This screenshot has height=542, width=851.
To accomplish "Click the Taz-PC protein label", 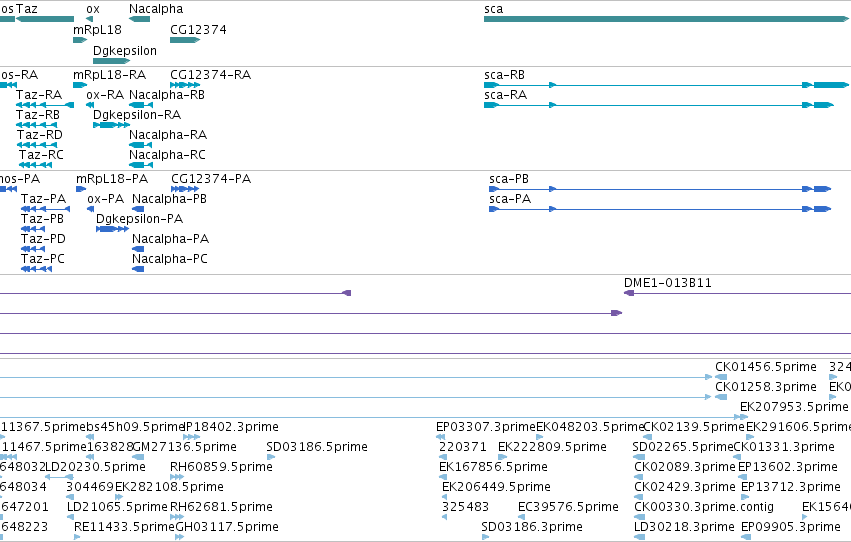I will click(x=43, y=259).
